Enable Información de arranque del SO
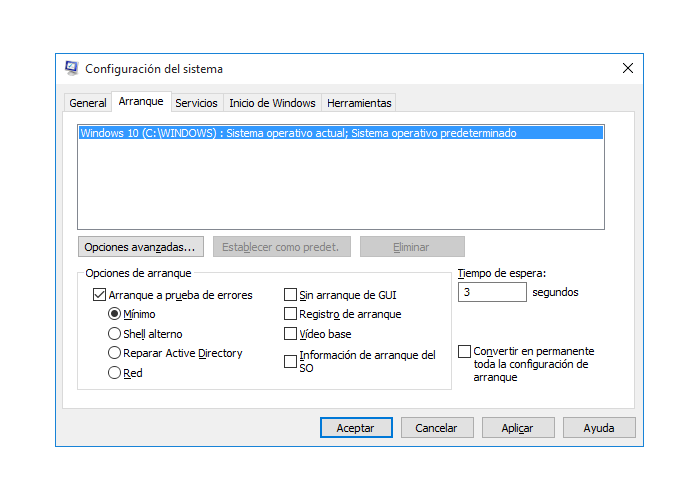The image size is (700, 500). (291, 361)
